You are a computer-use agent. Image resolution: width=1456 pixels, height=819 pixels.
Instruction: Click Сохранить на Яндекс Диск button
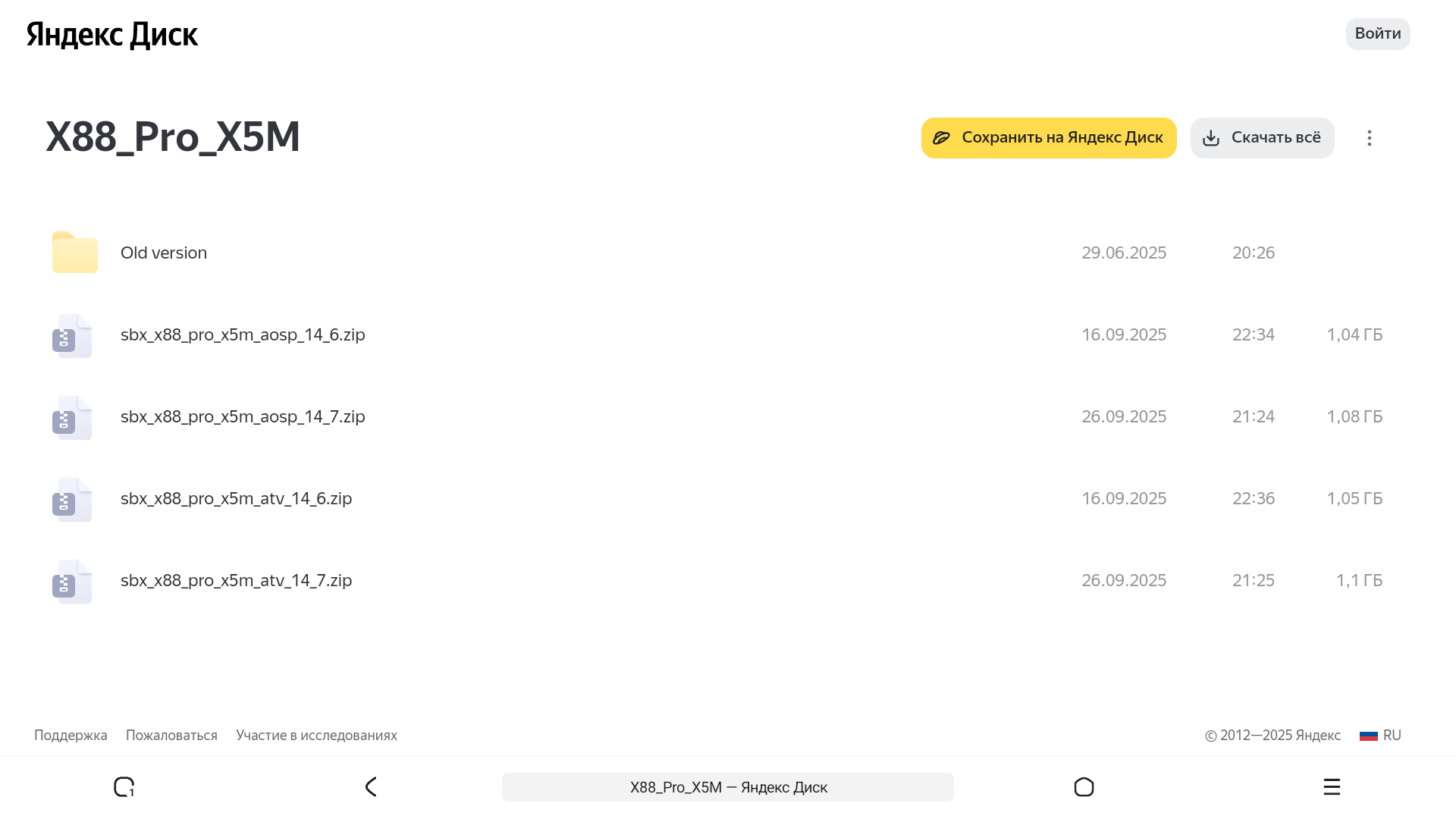click(1048, 138)
